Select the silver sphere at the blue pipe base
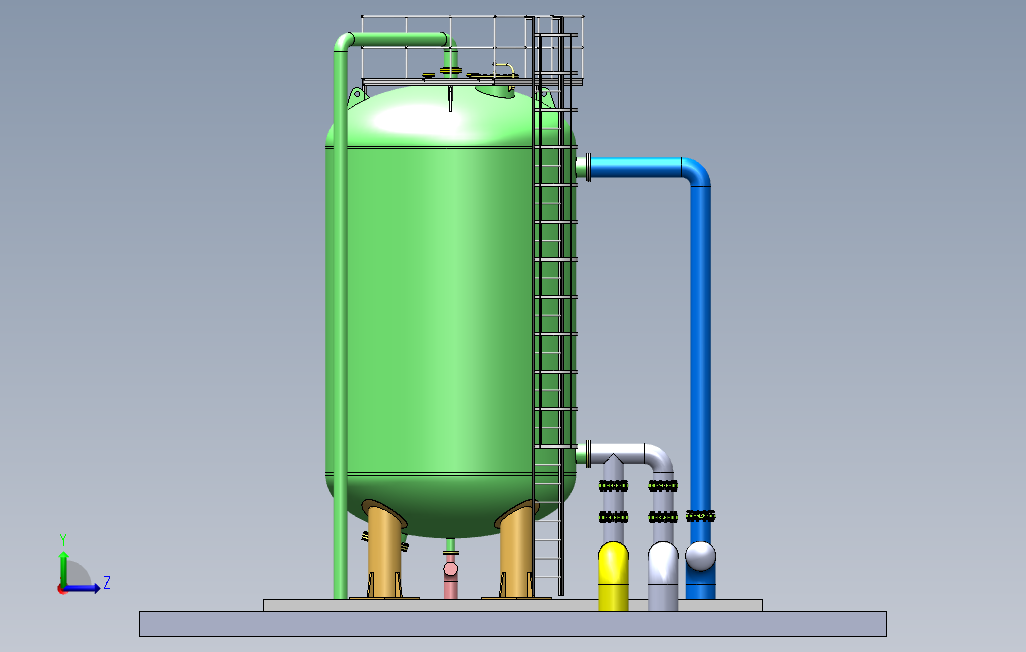This screenshot has width=1026, height=652. 700,556
